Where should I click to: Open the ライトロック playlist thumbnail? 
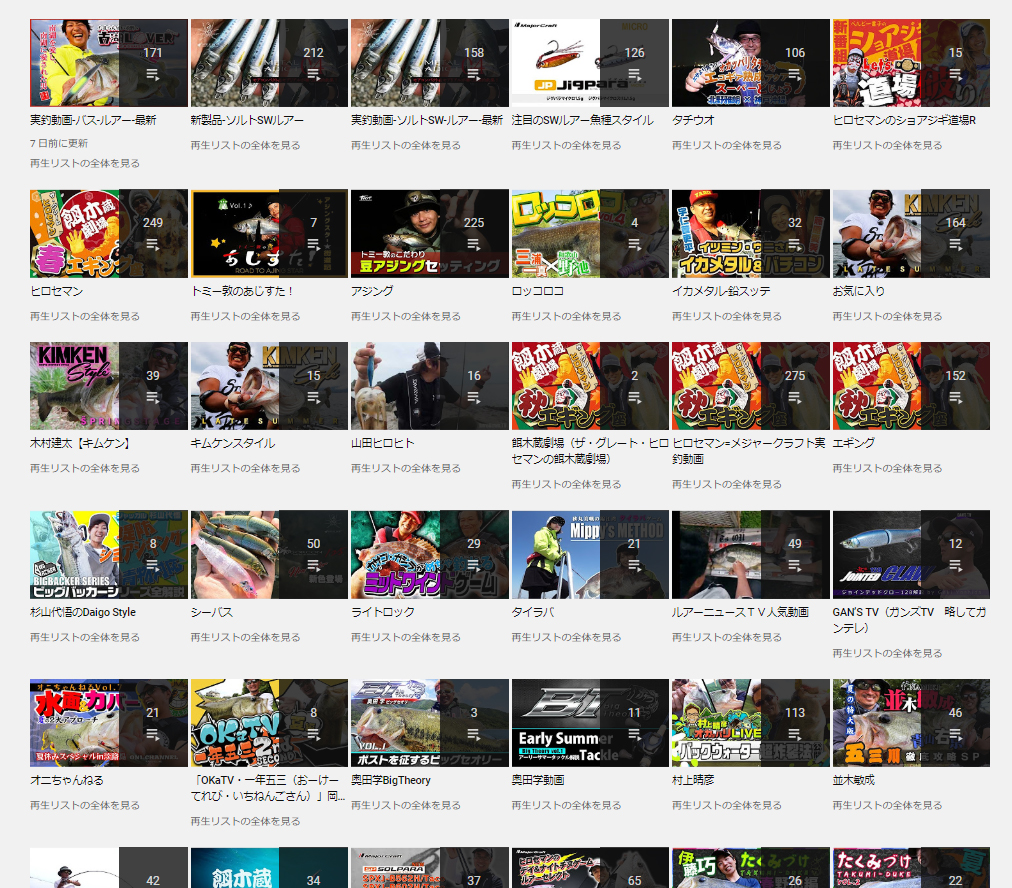[x=395, y=555]
